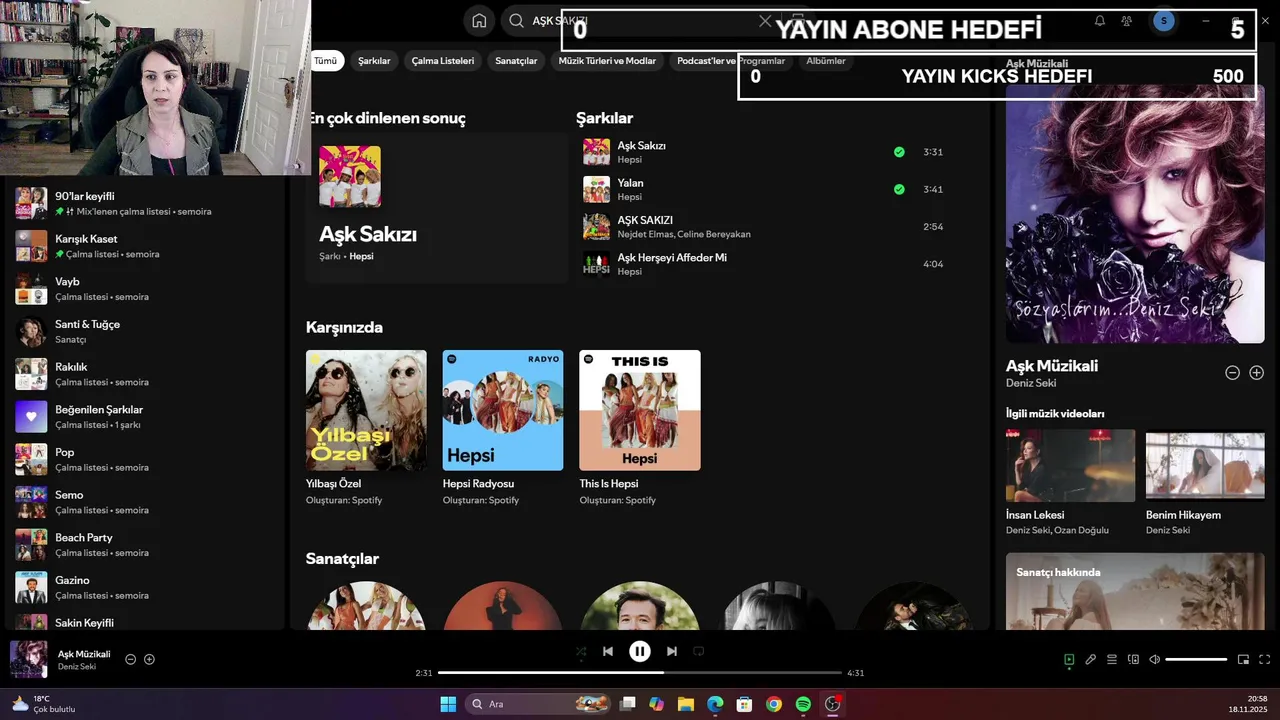
Task: Click the plus add icon in right panel
Action: click(1257, 372)
